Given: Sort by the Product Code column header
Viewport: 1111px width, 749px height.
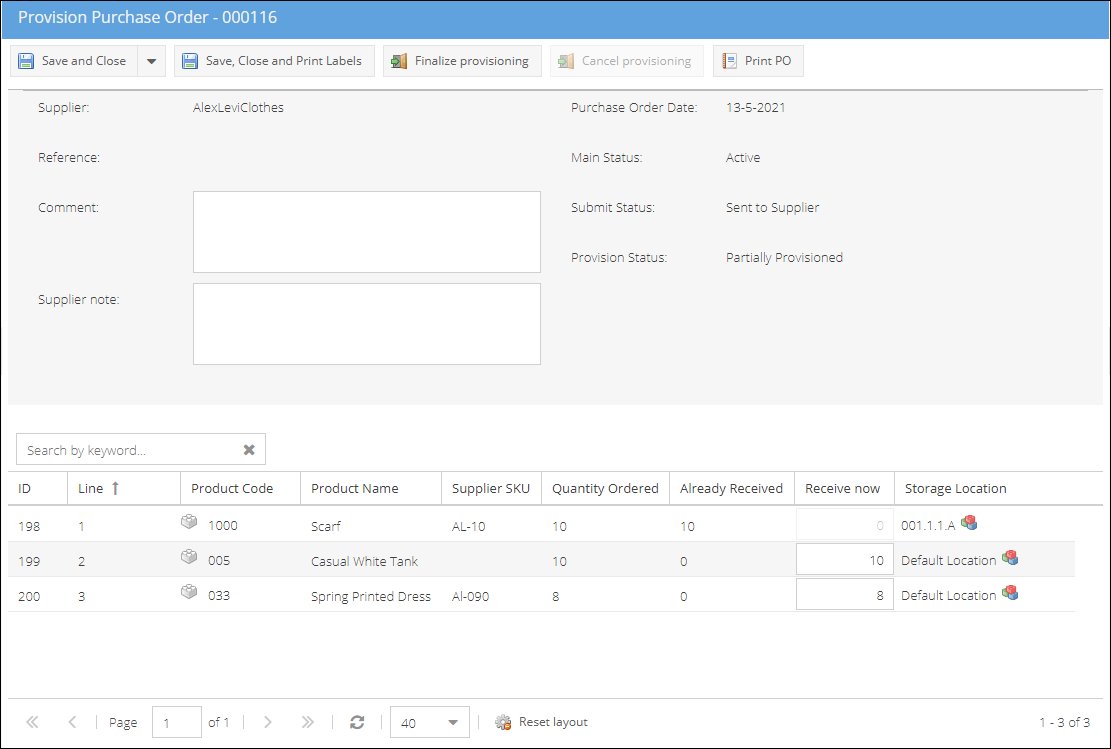Looking at the screenshot, I should pos(241,488).
